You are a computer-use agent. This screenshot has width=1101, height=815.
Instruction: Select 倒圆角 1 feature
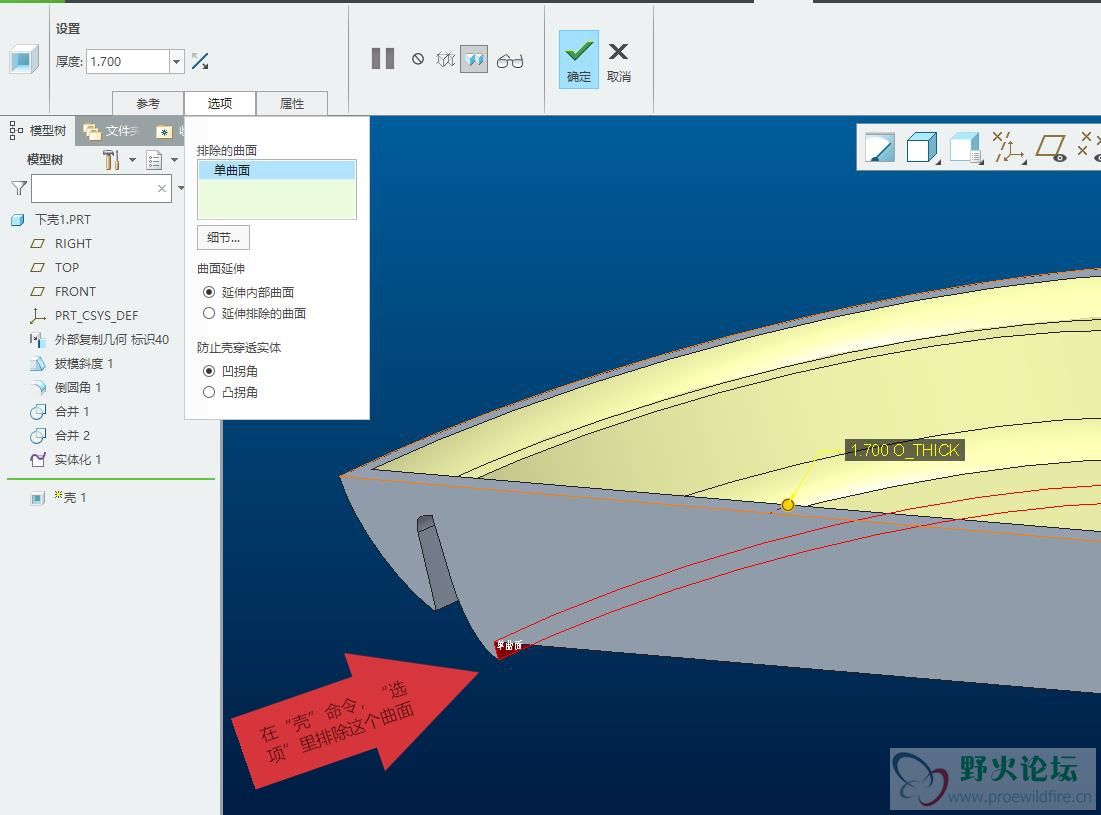tap(78, 387)
